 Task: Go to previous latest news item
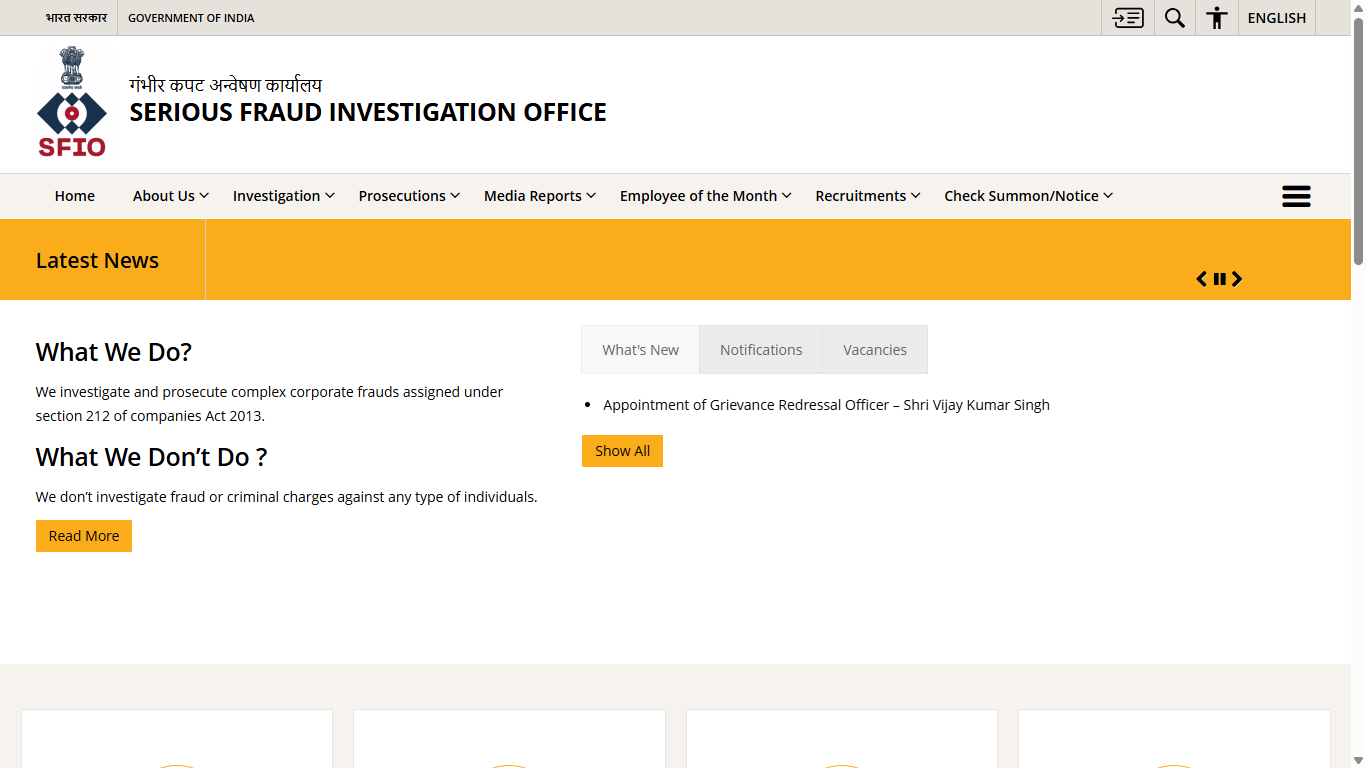tap(1202, 279)
